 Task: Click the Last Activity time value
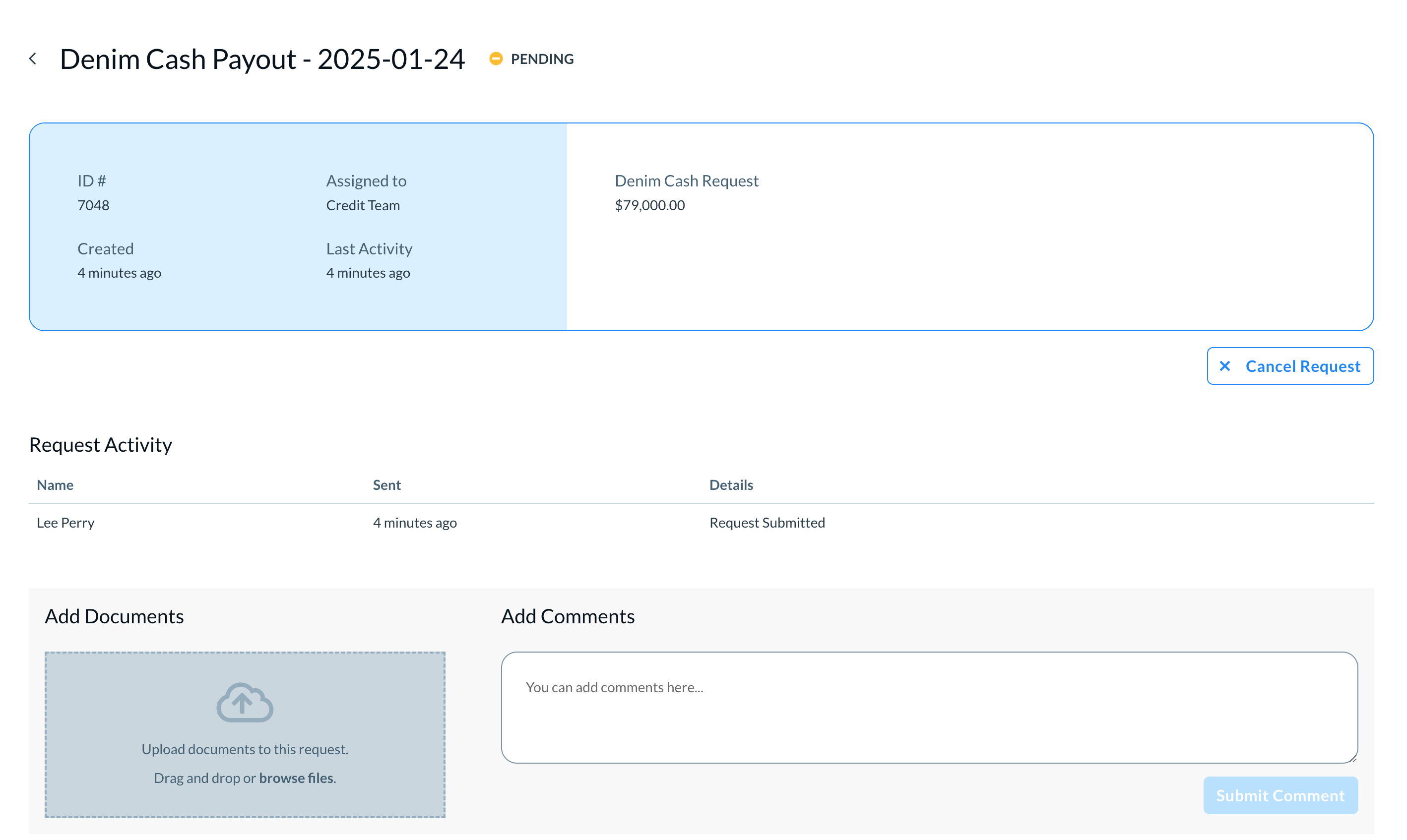tap(368, 273)
